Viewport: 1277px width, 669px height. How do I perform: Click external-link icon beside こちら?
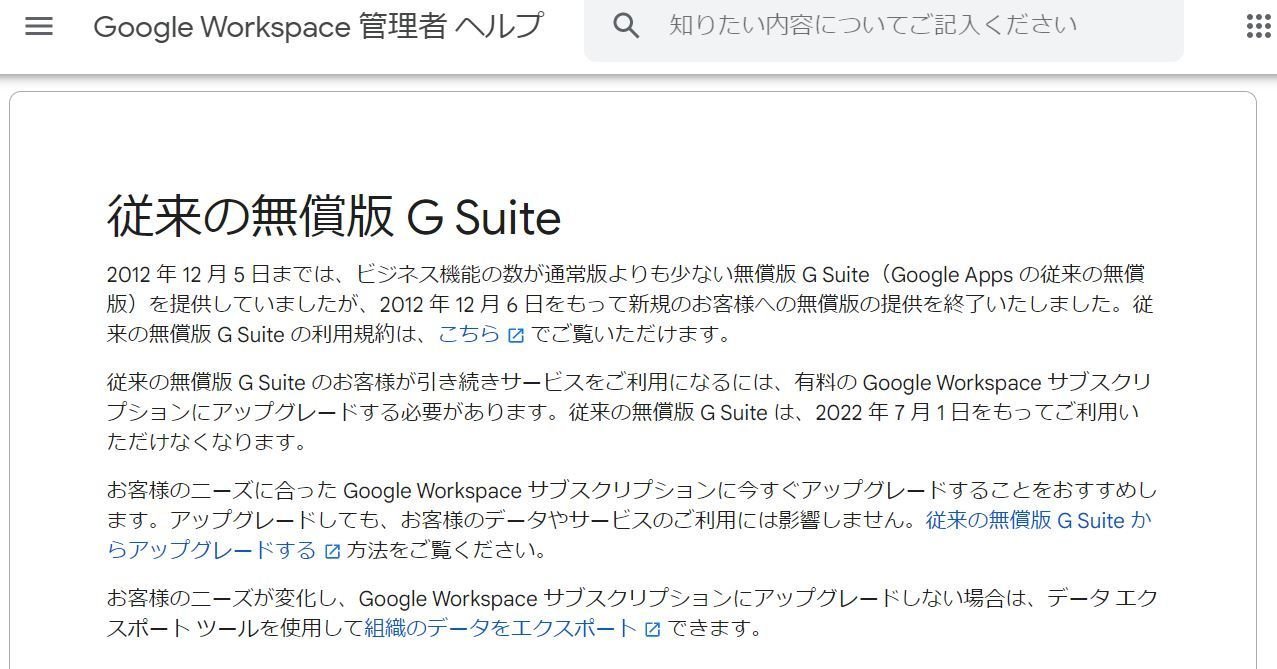[x=516, y=336]
